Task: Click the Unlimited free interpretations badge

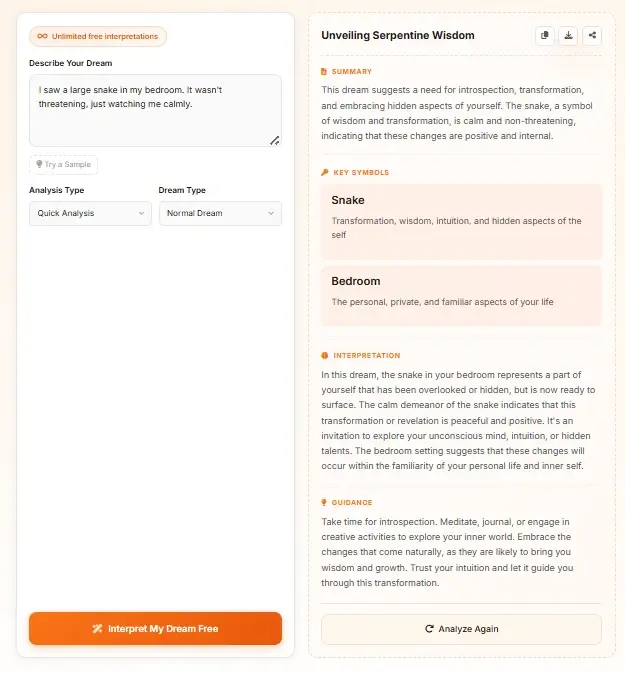Action: tap(98, 36)
